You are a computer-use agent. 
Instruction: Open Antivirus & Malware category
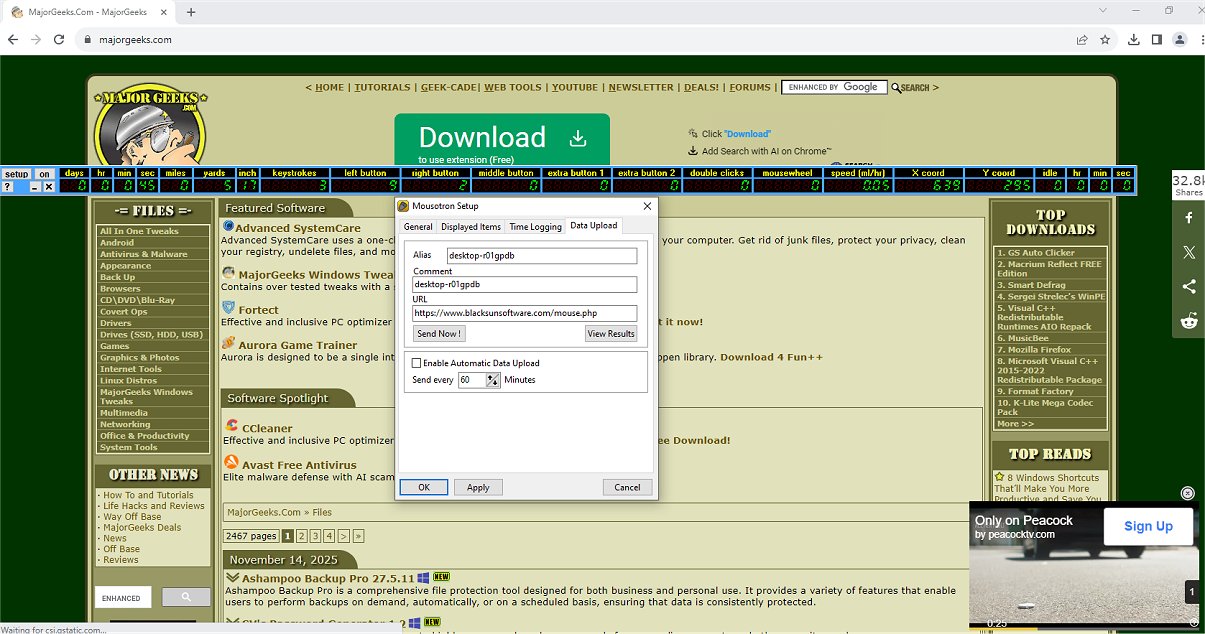(x=144, y=254)
